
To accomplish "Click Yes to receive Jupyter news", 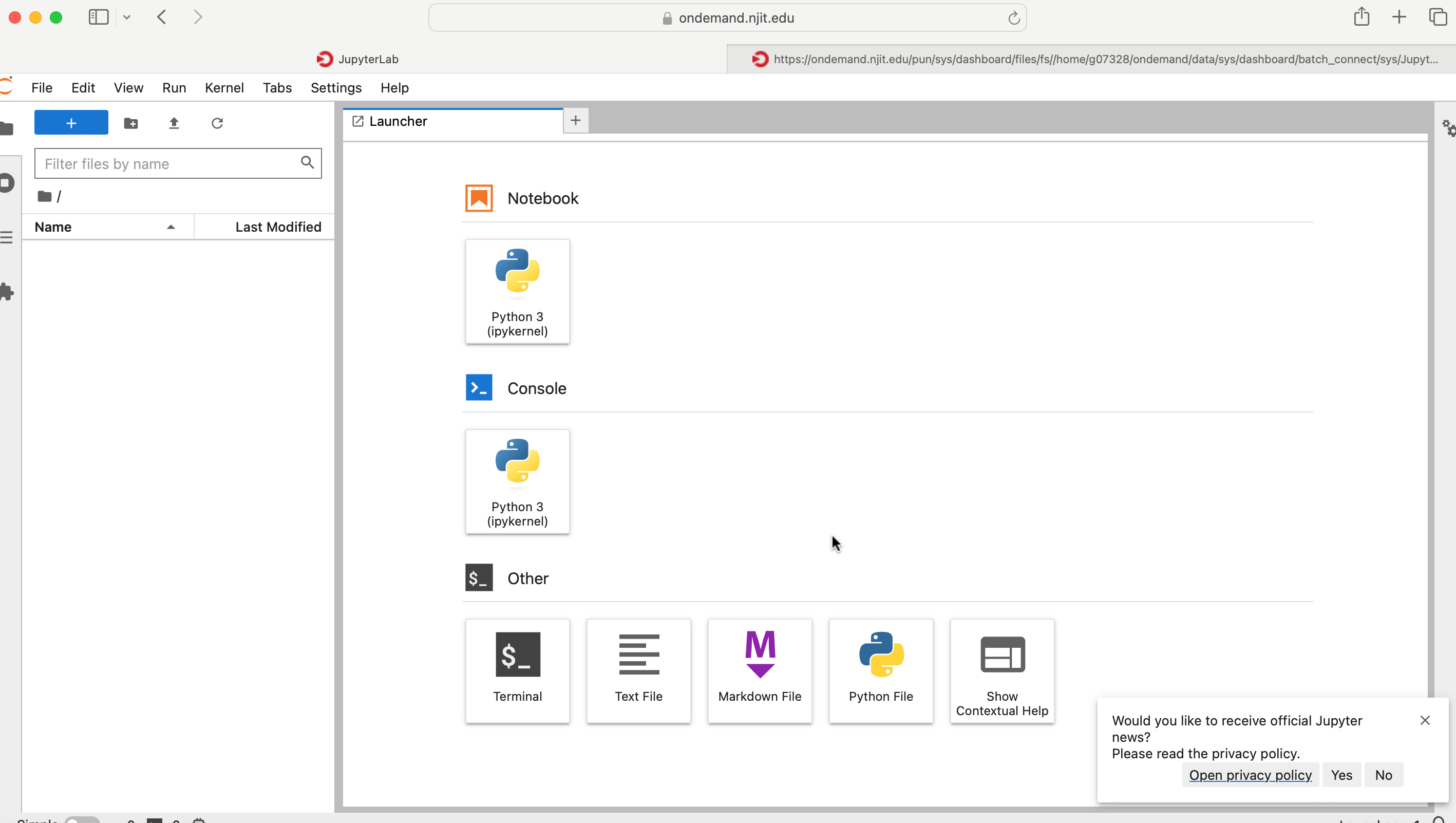I will coord(1342,775).
